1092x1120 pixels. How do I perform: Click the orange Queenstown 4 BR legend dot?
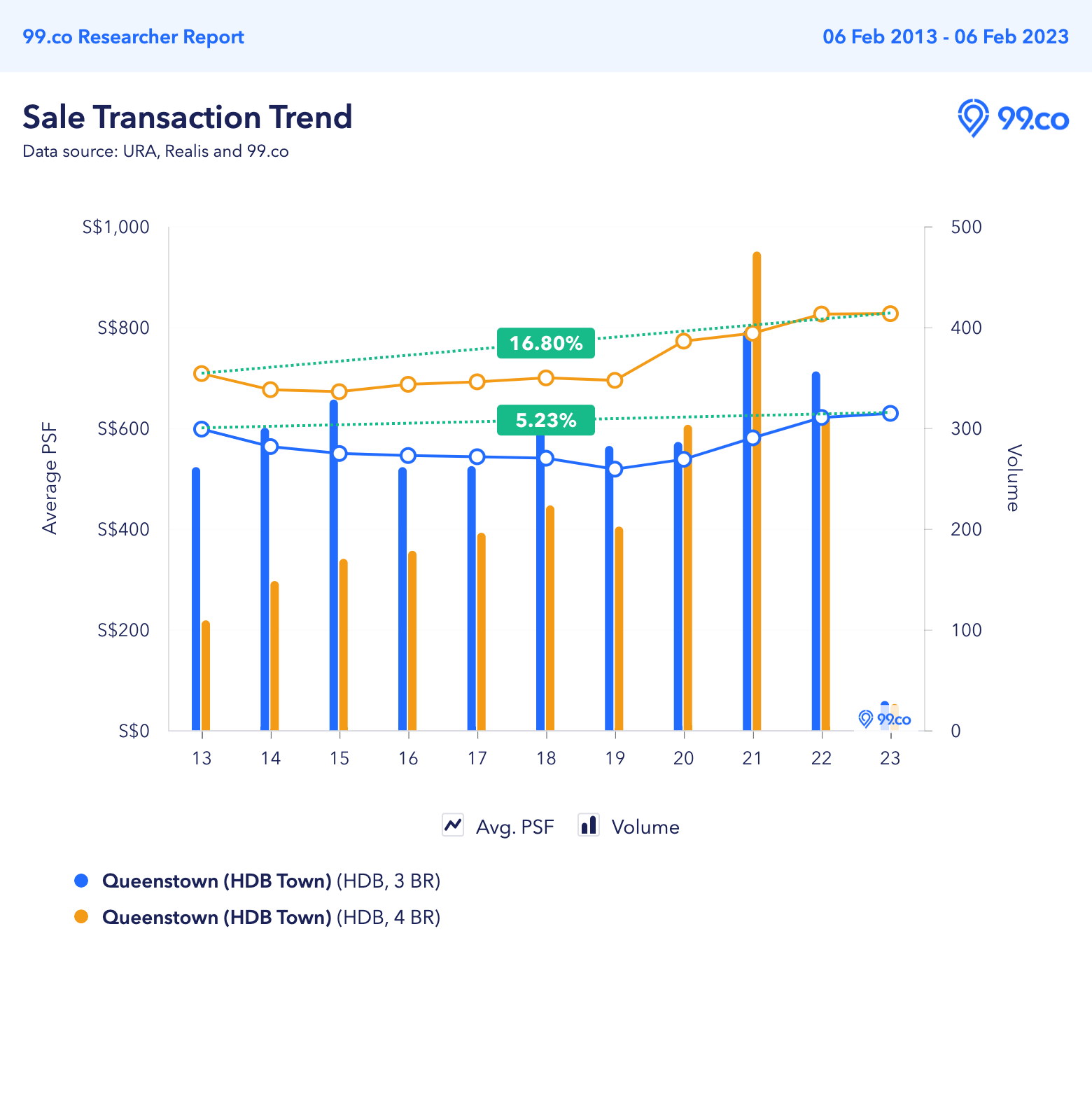[81, 916]
